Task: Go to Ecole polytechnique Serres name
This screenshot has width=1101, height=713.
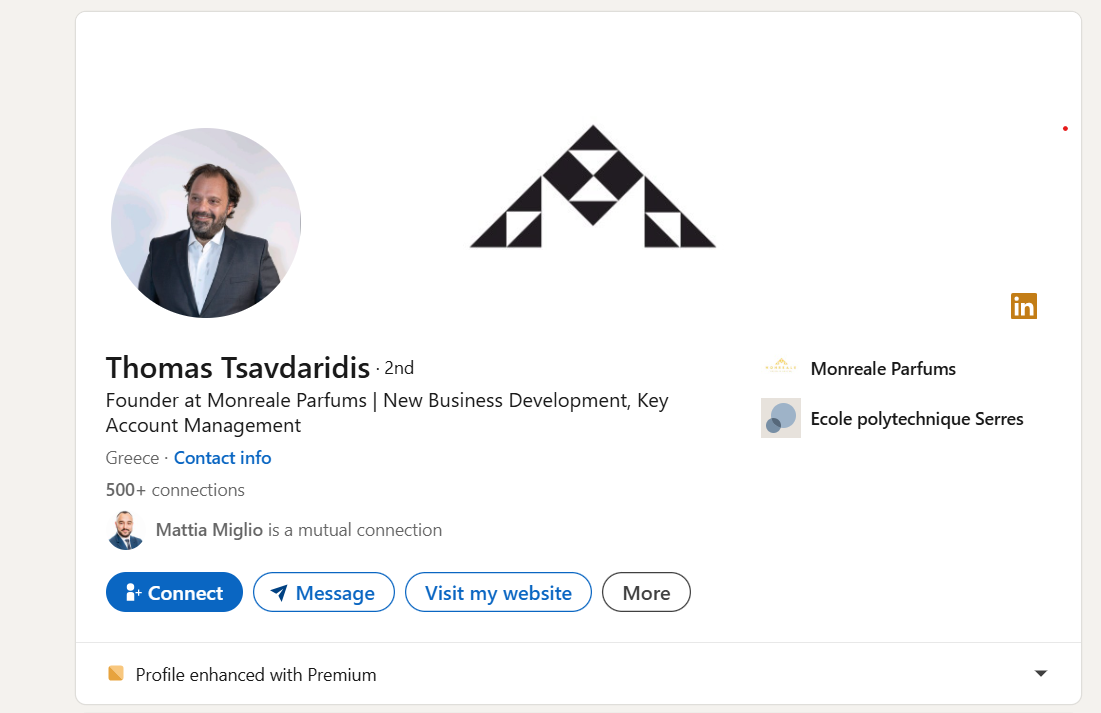Action: [917, 419]
